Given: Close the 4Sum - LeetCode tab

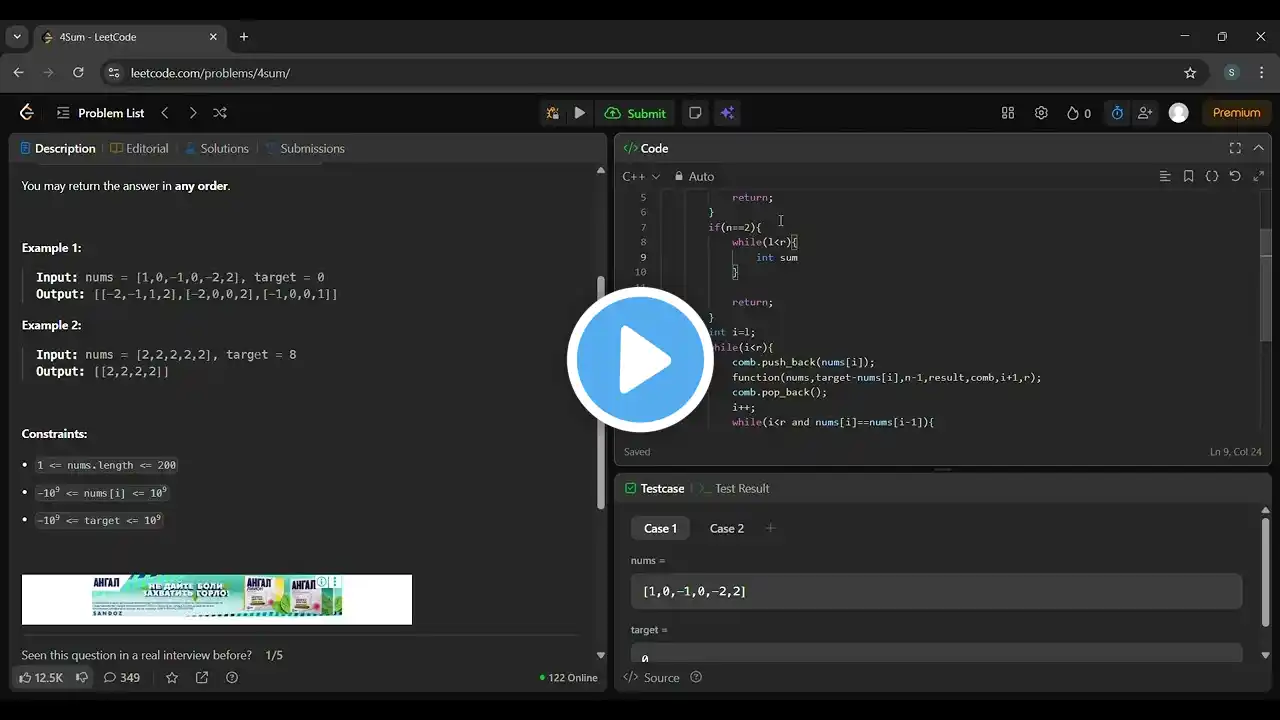Looking at the screenshot, I should (x=213, y=37).
